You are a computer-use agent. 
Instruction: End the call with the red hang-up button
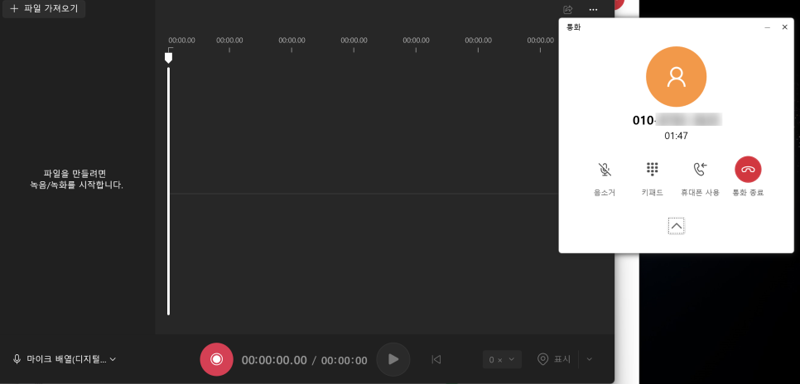[748, 169]
